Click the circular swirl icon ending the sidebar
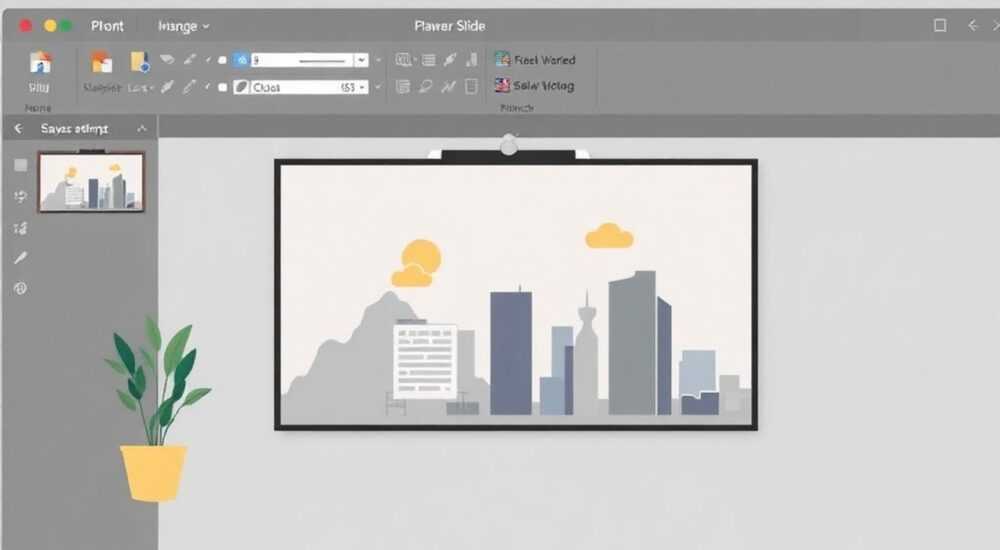The image size is (1000, 550). click(20, 288)
